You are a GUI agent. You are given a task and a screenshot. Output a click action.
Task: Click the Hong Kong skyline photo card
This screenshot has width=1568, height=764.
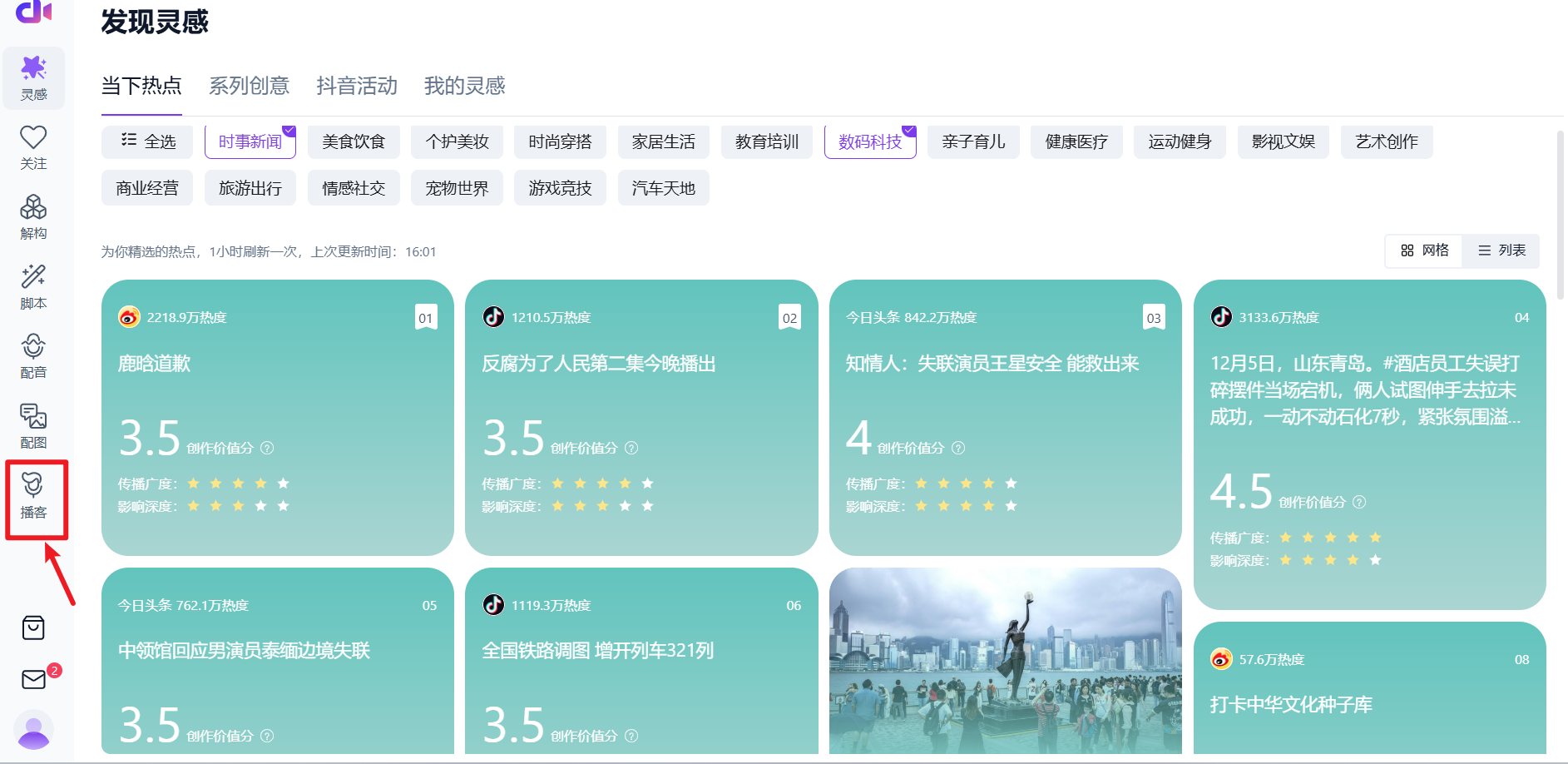pos(1005,662)
